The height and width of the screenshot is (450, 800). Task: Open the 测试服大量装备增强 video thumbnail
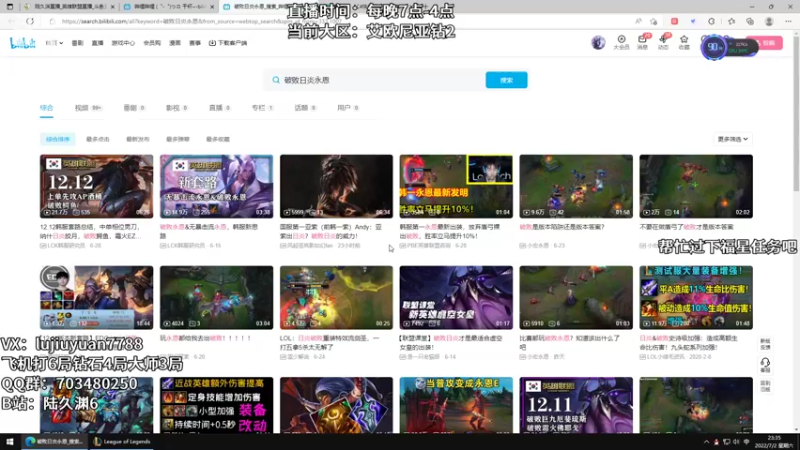click(696, 297)
